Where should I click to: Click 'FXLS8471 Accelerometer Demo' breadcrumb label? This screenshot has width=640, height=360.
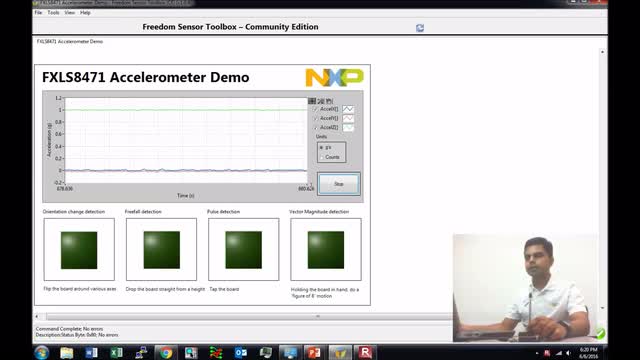(x=70, y=42)
